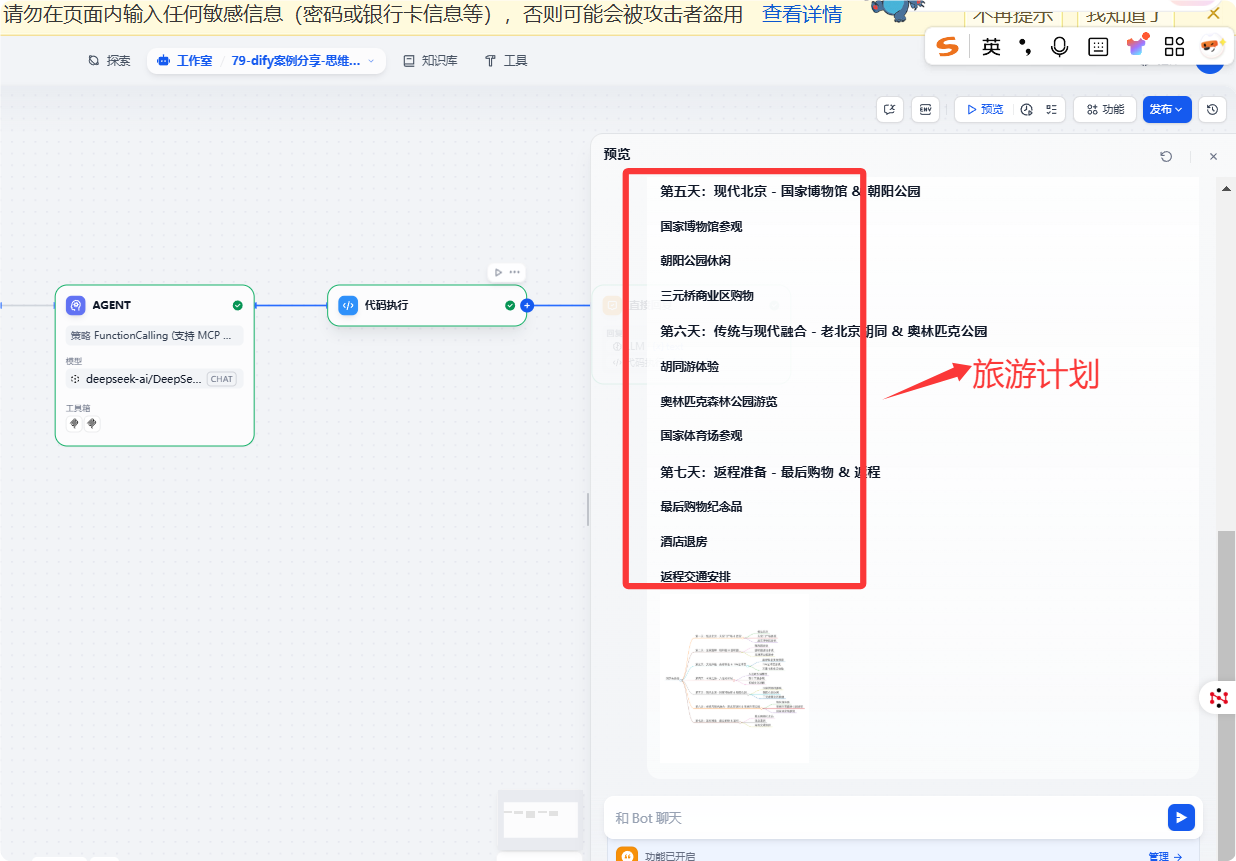Click the 预览 preview run button
Image resolution: width=1236 pixels, height=861 pixels.
(x=985, y=109)
